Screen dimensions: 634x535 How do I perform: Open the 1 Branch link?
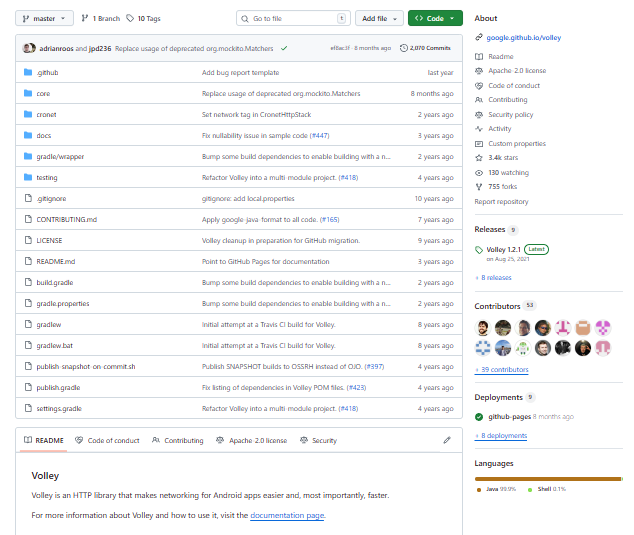pyautogui.click(x=101, y=18)
